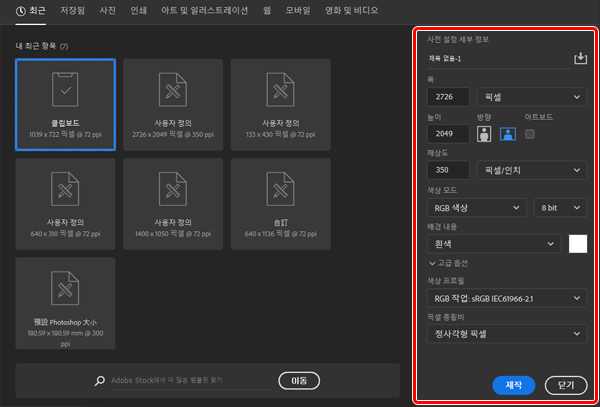Image resolution: width=600 pixels, height=407 pixels.
Task: Select portrait orientation icon
Action: pos(484,134)
